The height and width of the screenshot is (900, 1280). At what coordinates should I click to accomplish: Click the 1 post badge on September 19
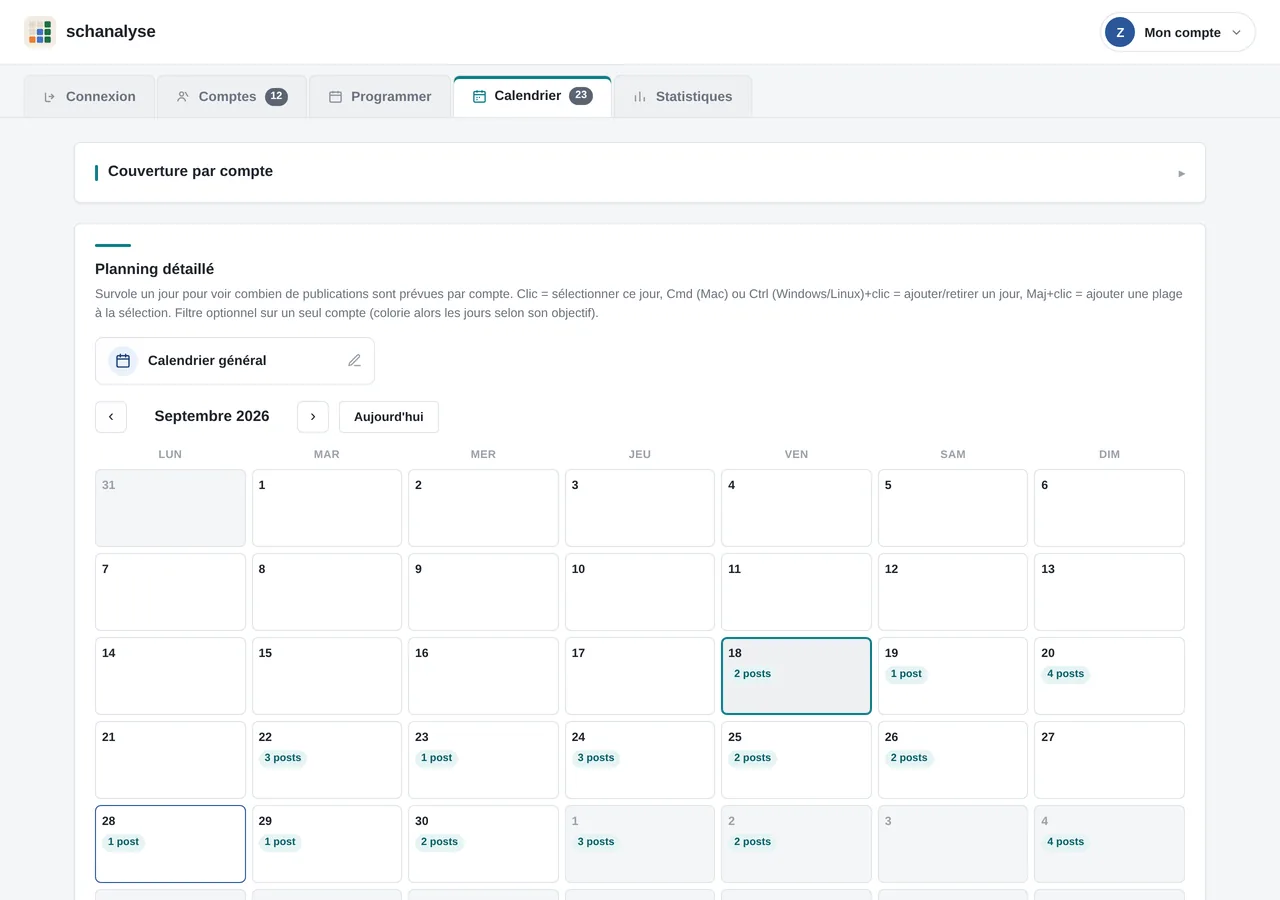click(x=906, y=674)
